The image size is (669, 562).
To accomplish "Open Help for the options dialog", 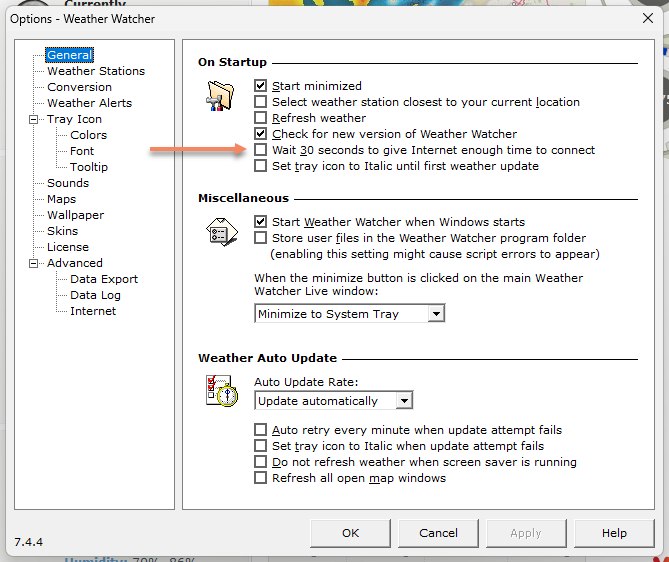I will click(x=614, y=533).
